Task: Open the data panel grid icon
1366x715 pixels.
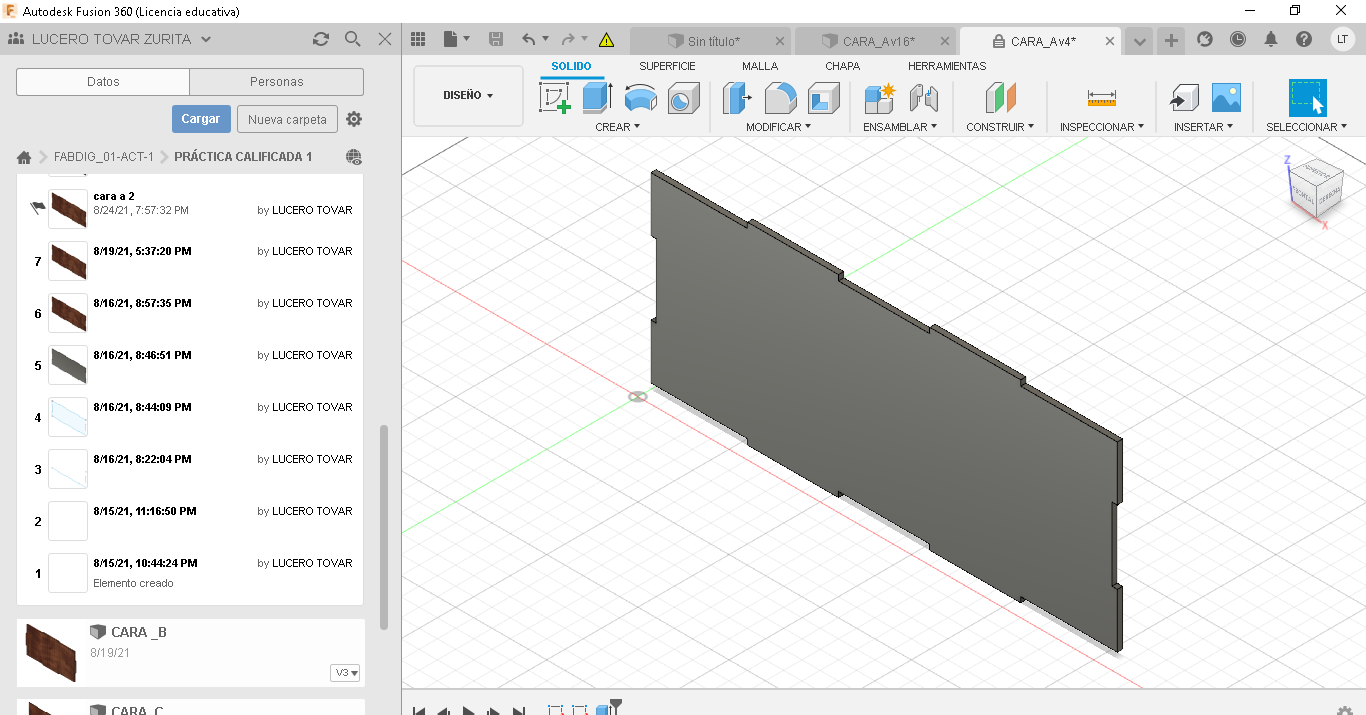Action: [x=419, y=39]
